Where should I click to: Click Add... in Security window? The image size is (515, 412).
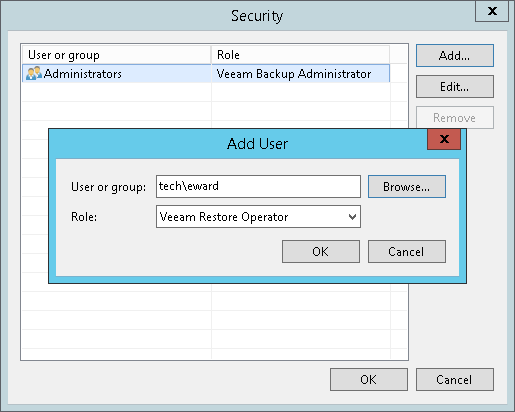pos(455,56)
